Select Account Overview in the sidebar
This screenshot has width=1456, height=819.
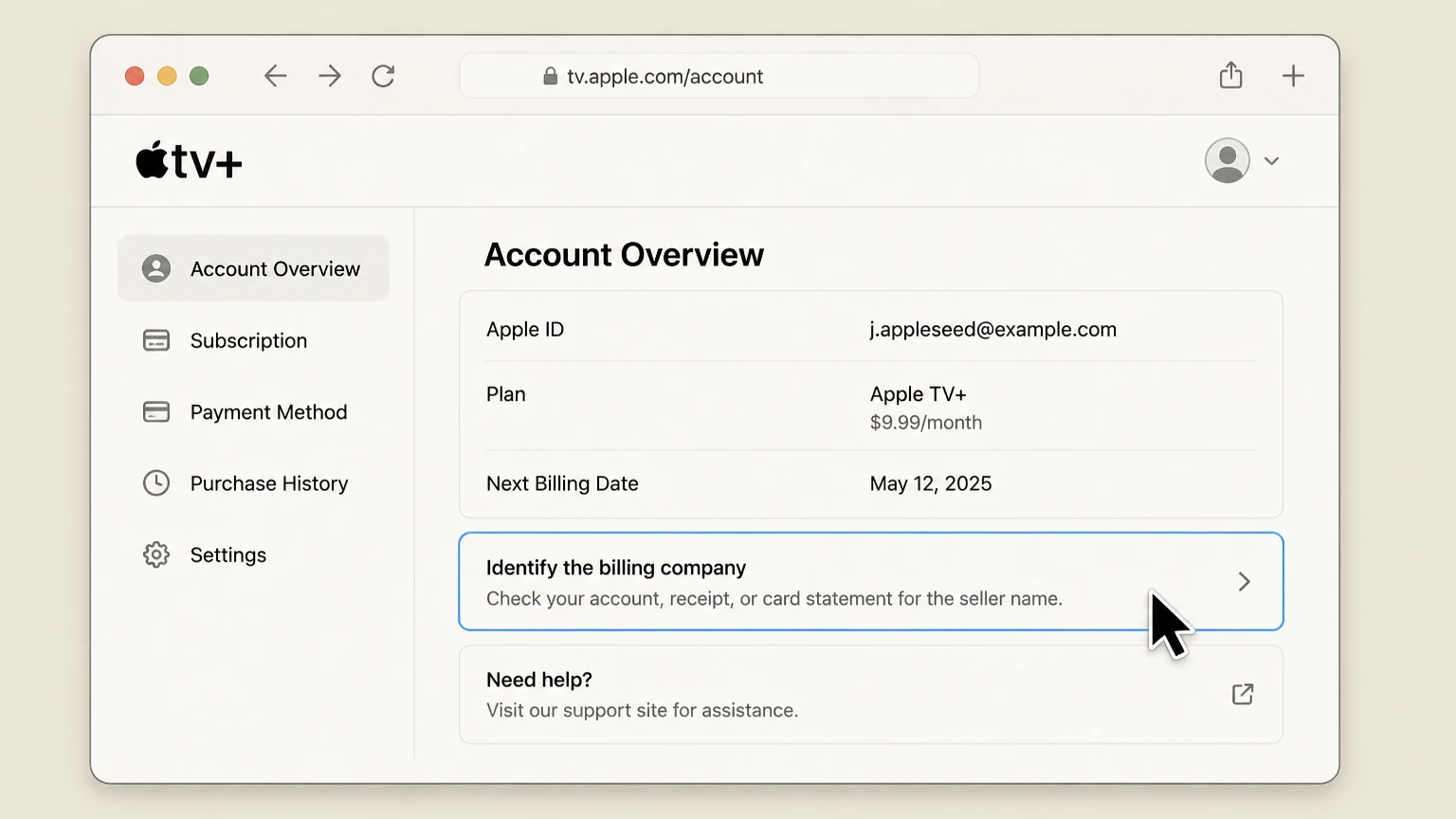[x=253, y=268]
